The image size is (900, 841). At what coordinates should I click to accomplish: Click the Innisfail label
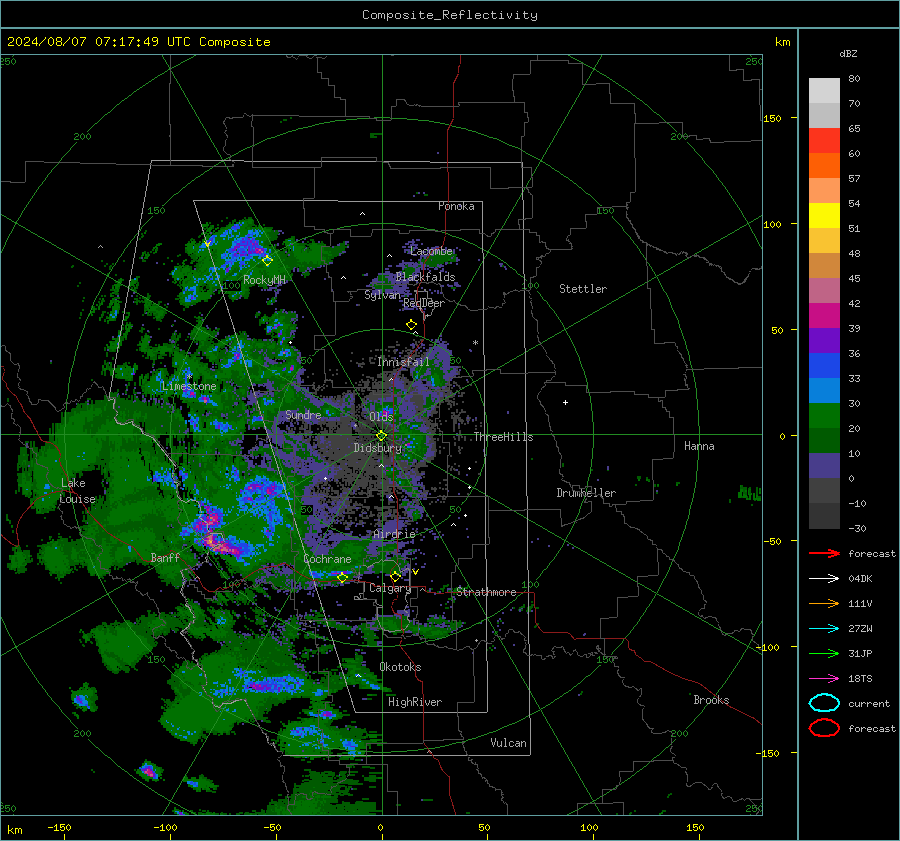click(403, 362)
